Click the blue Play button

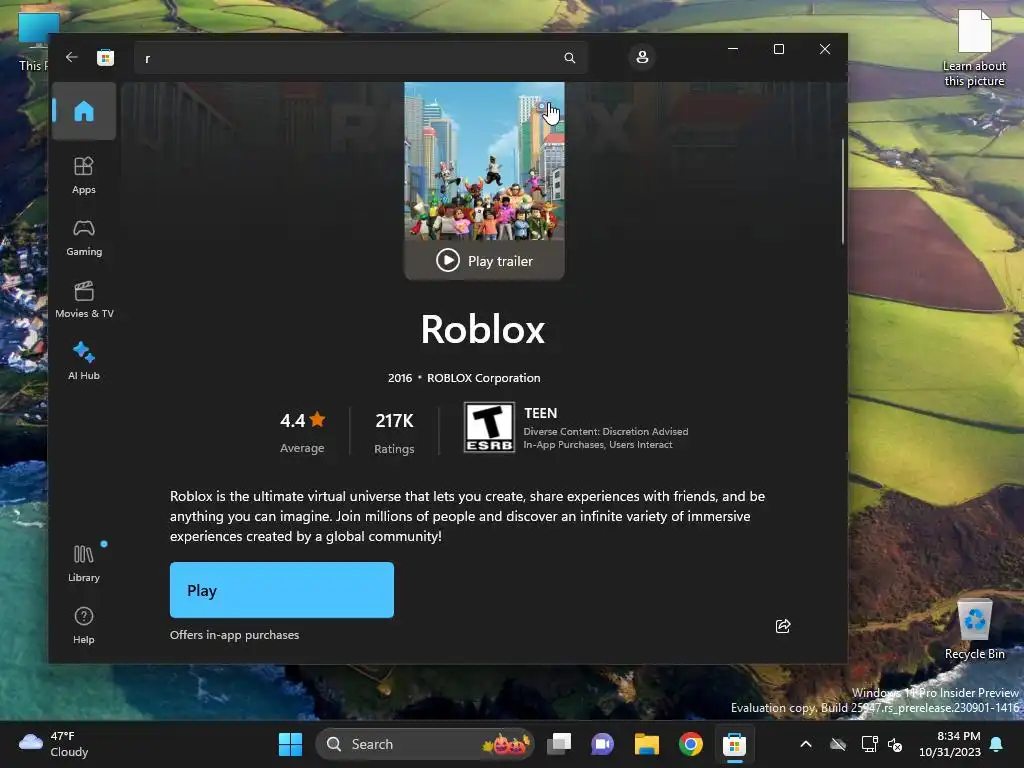[x=282, y=590]
